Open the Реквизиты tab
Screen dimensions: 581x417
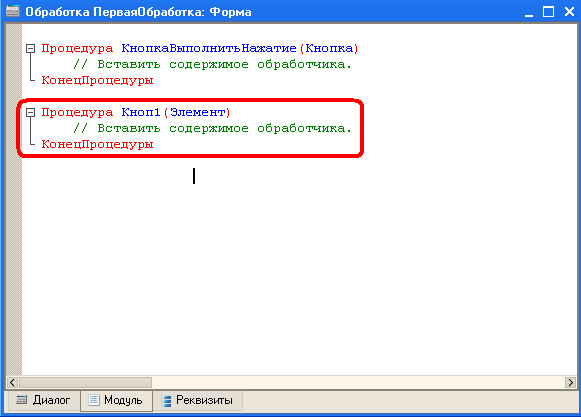click(x=198, y=400)
